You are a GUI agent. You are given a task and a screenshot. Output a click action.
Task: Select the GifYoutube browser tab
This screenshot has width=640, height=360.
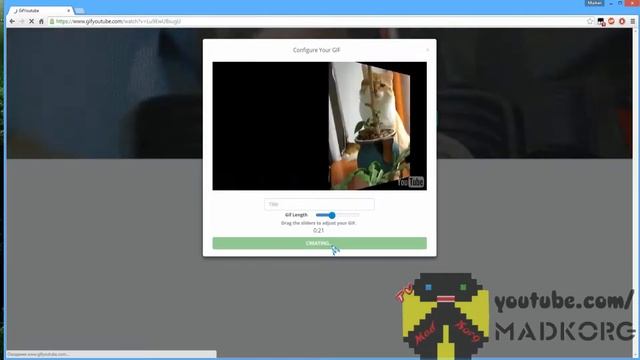(40, 11)
